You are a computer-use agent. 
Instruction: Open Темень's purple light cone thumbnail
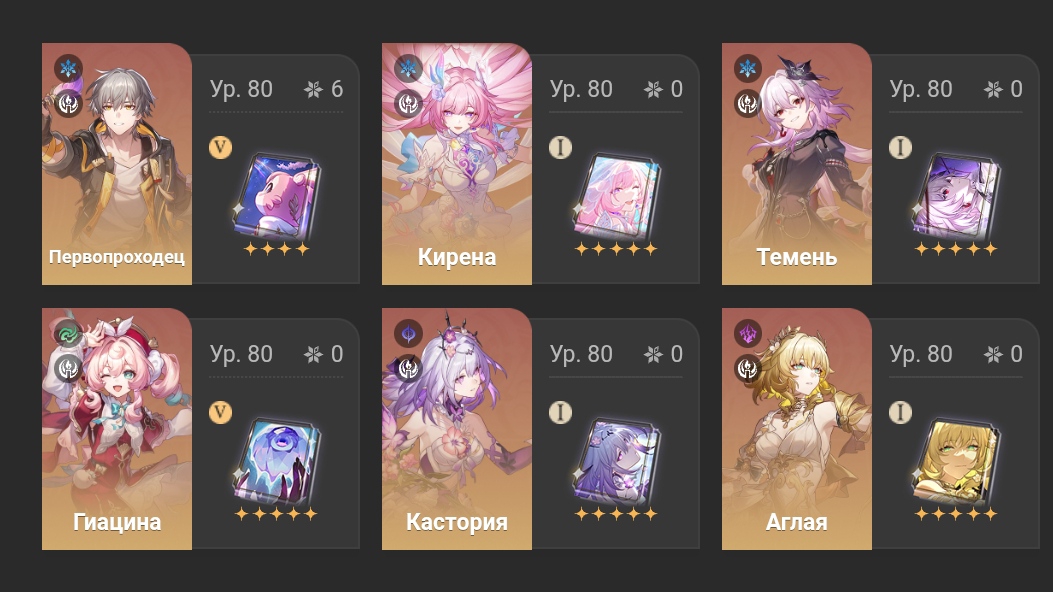[956, 196]
